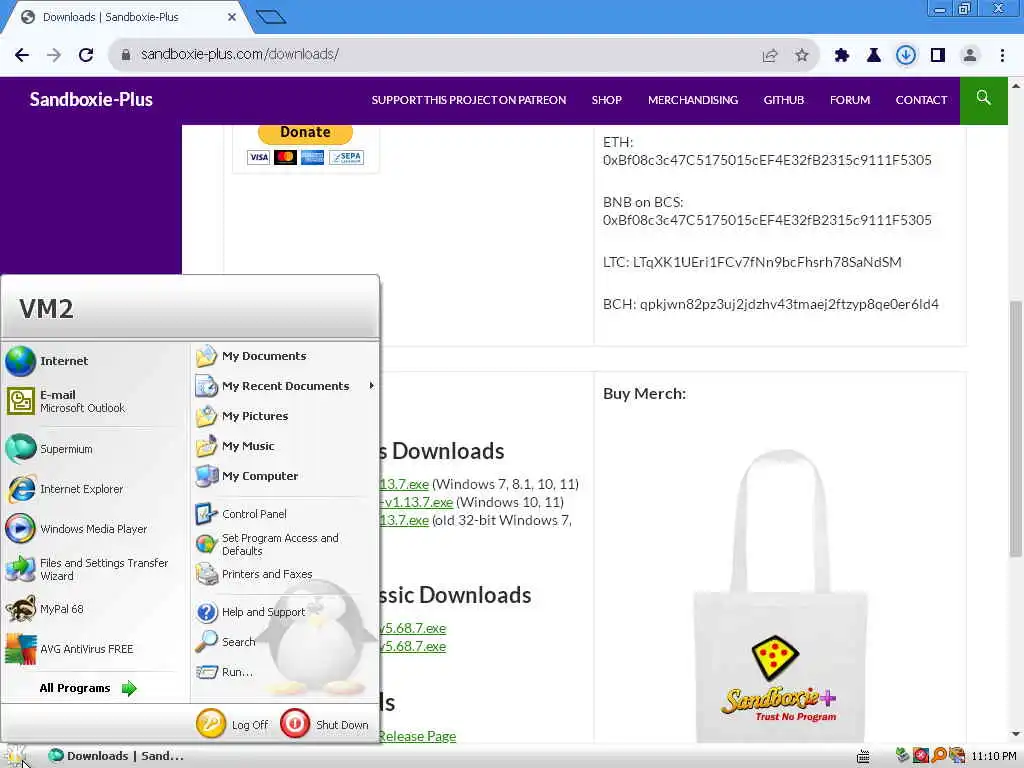This screenshot has width=1024, height=768.
Task: Open Chrome Labs flask icon
Action: pyautogui.click(x=874, y=56)
